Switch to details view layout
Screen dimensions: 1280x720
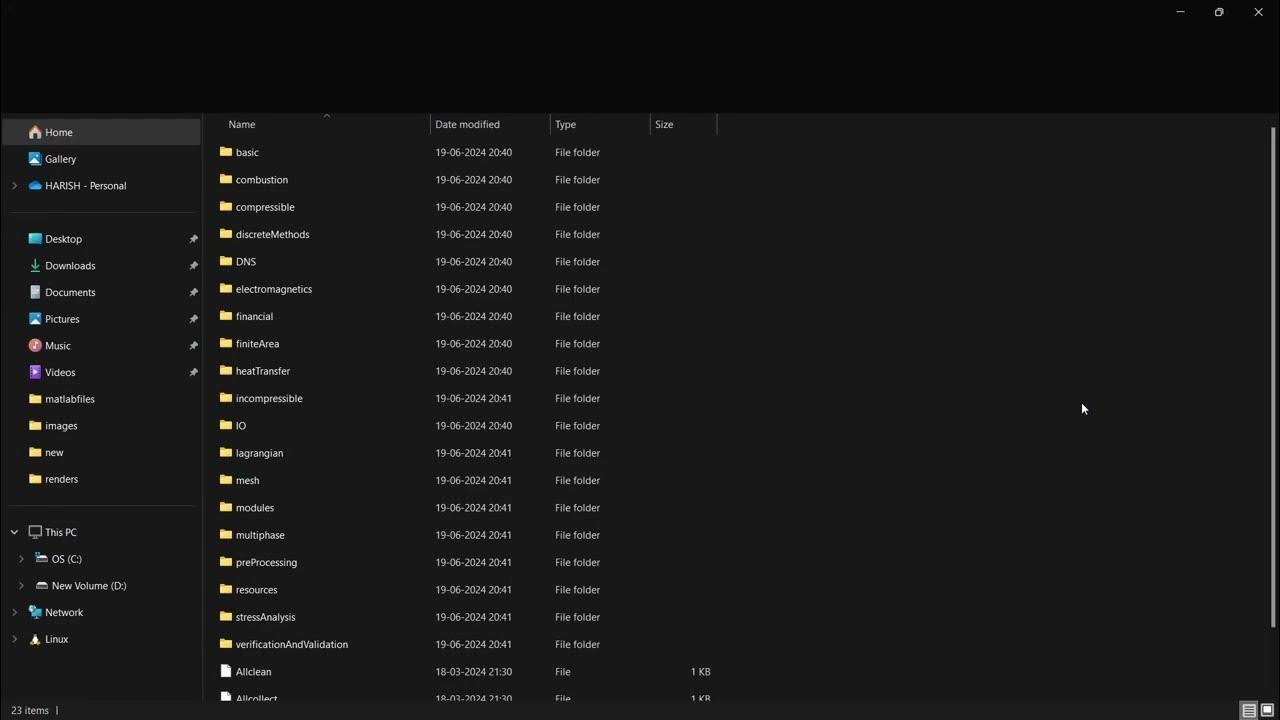pyautogui.click(x=1249, y=711)
